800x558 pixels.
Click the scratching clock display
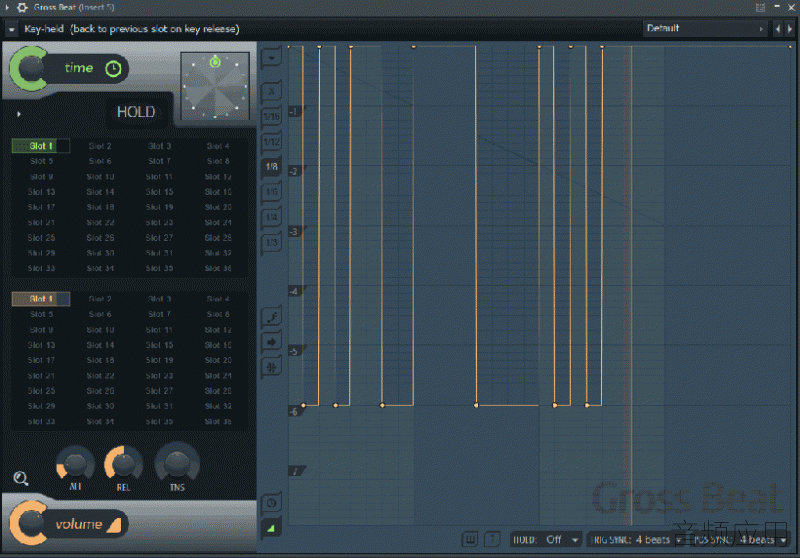click(215, 86)
